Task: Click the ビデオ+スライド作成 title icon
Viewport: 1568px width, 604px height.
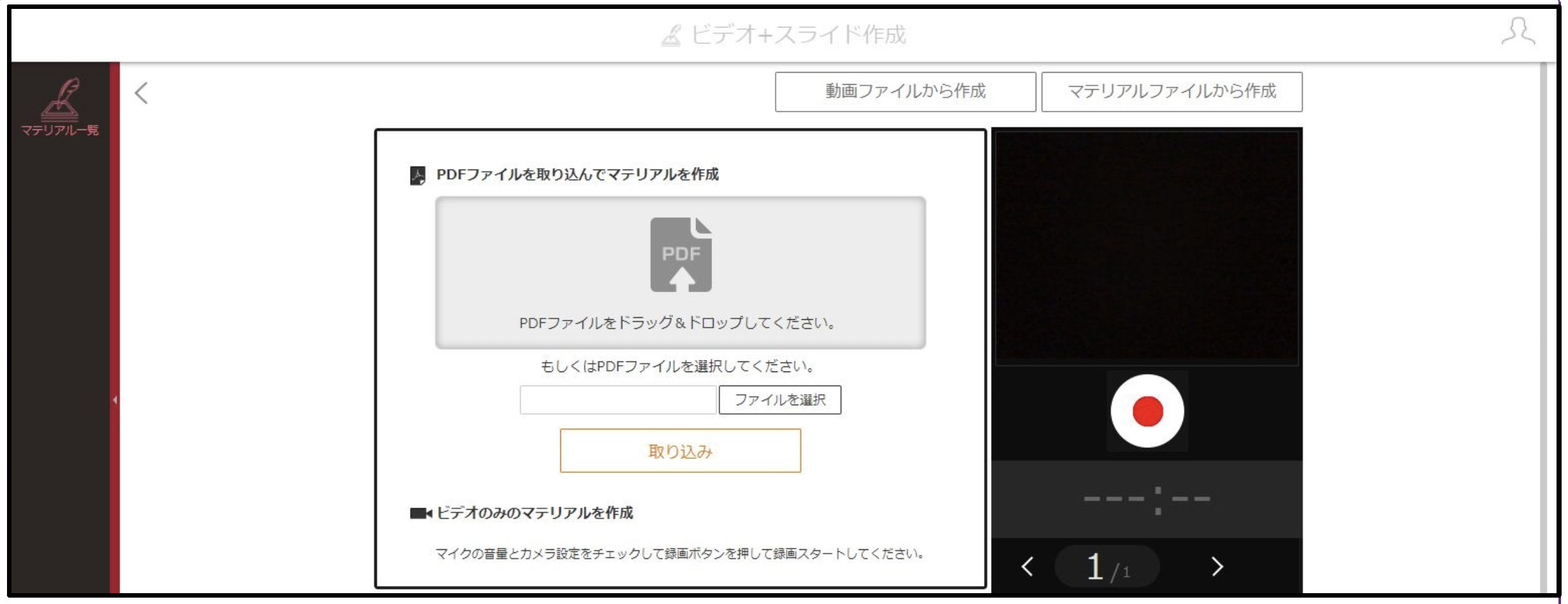Action: tap(671, 35)
